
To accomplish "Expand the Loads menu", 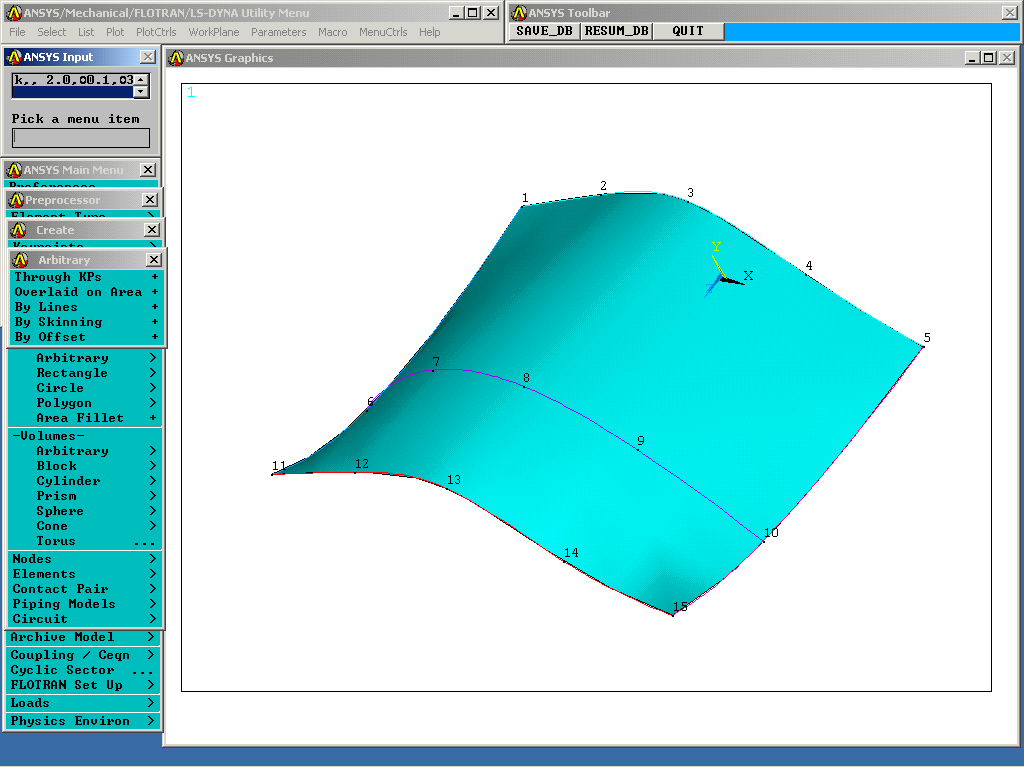I will pos(83,703).
